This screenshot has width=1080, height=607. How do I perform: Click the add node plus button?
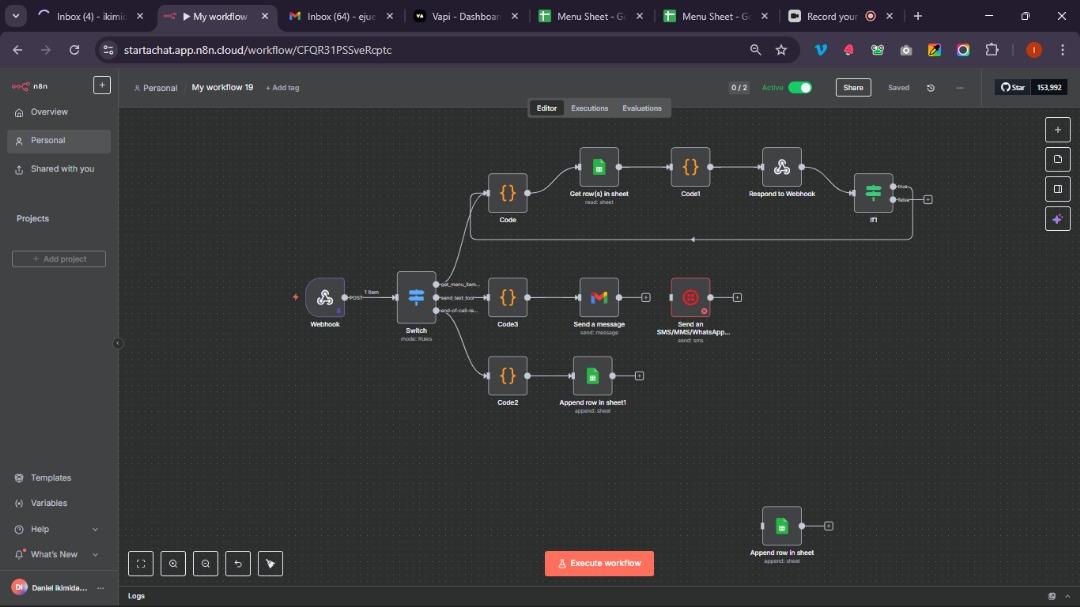1057,130
